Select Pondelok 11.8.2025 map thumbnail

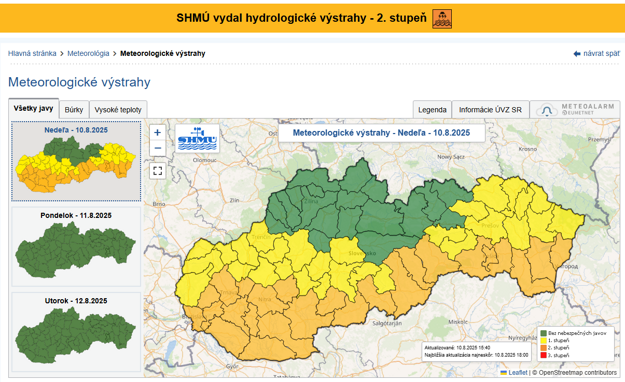pos(76,246)
